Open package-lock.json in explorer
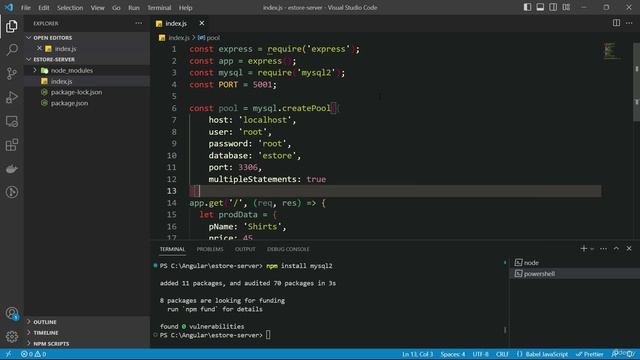Screen dimensions: 640x360 click(x=76, y=92)
